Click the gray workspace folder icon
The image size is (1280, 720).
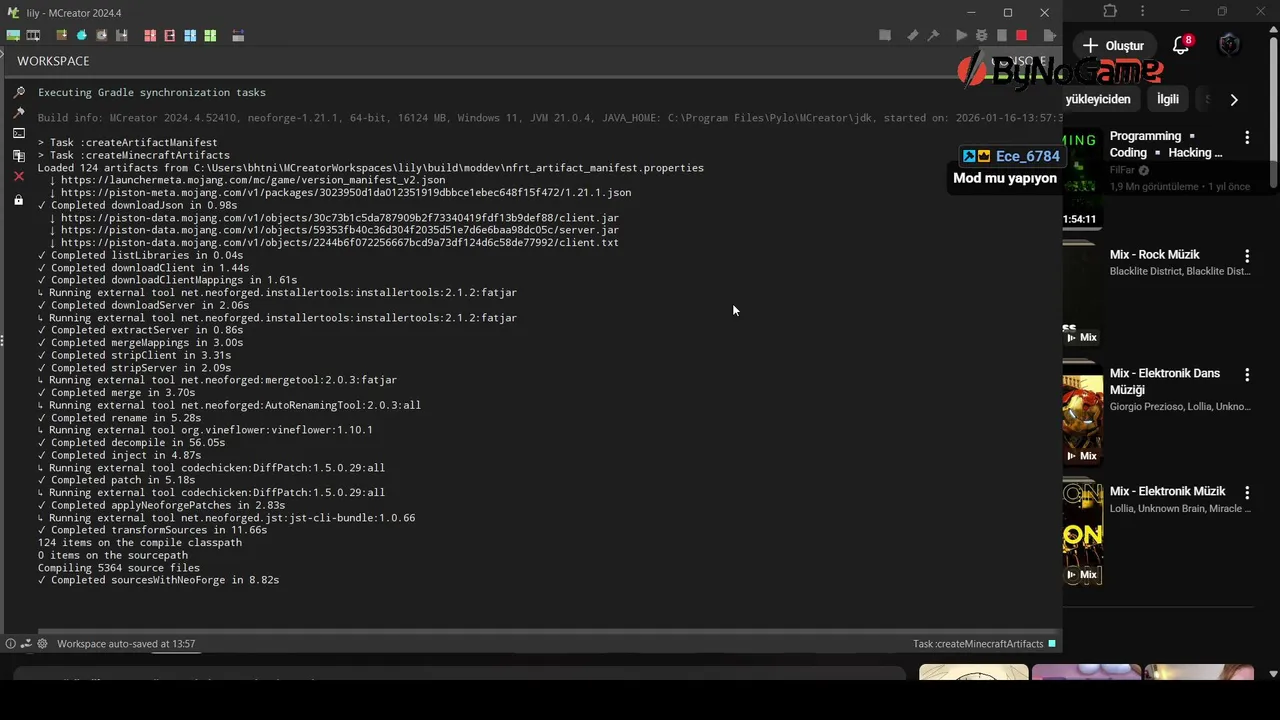(885, 35)
